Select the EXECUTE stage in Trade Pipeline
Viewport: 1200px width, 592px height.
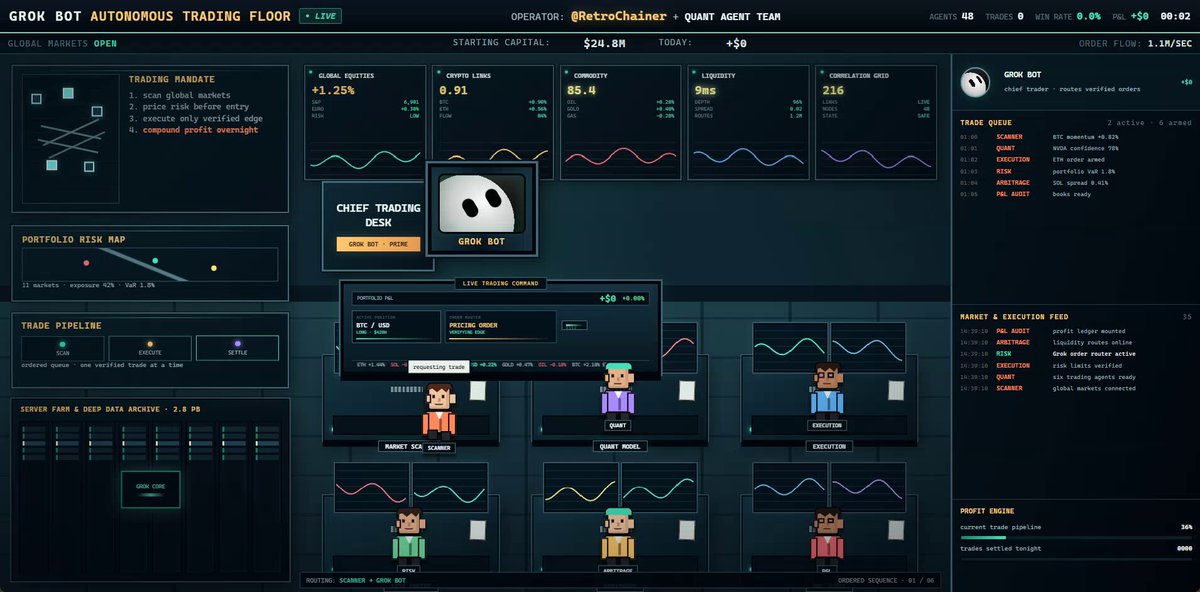pos(150,348)
